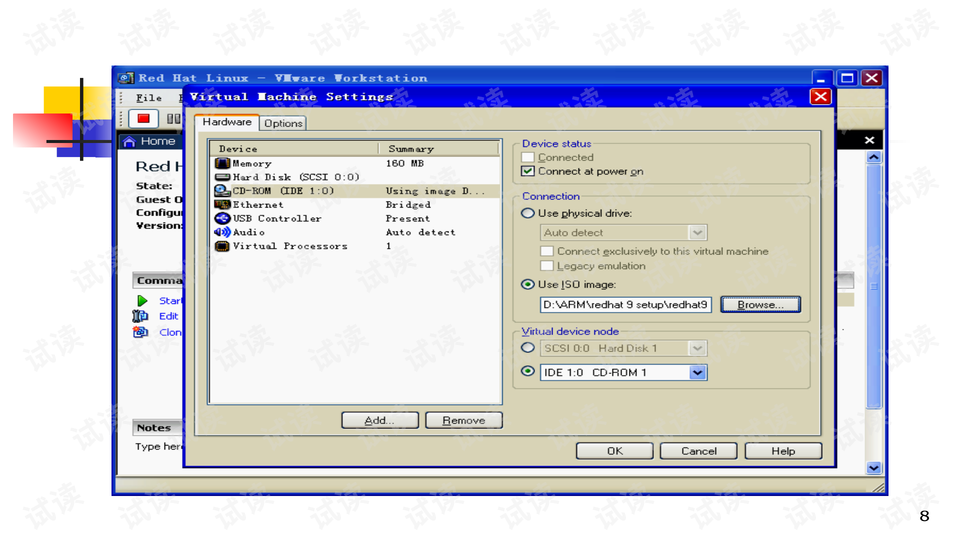Open the Auto detect drive dropdown
This screenshot has width=960, height=540.
pos(697,233)
